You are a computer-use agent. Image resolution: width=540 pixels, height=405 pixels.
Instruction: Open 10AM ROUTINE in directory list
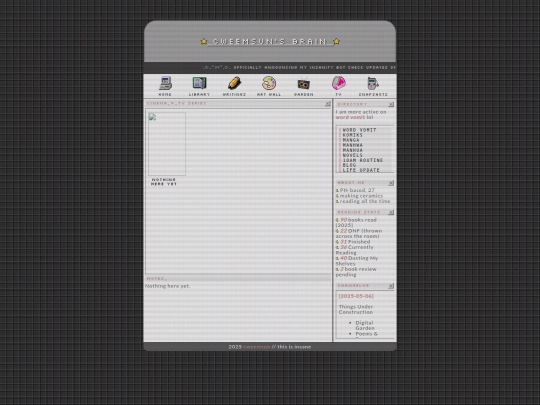[x=363, y=160]
